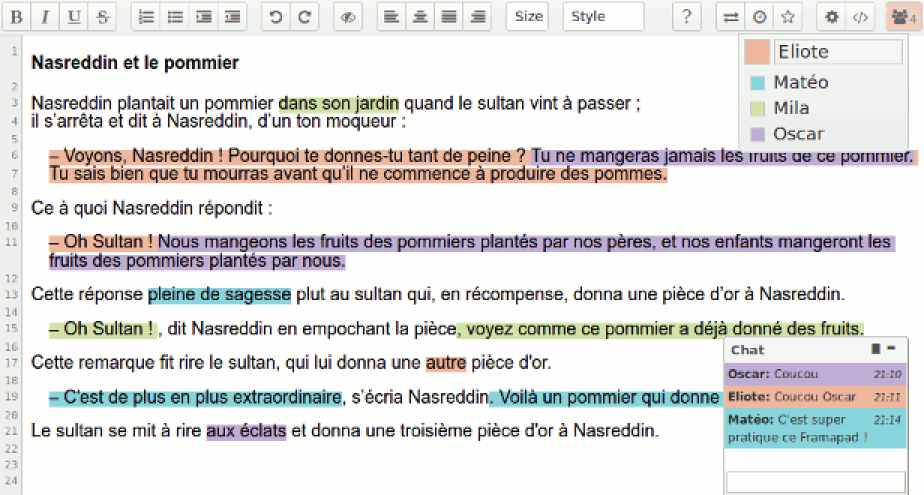This screenshot has height=495, width=924.
Task: Toggle italic formatting
Action: (x=45, y=17)
